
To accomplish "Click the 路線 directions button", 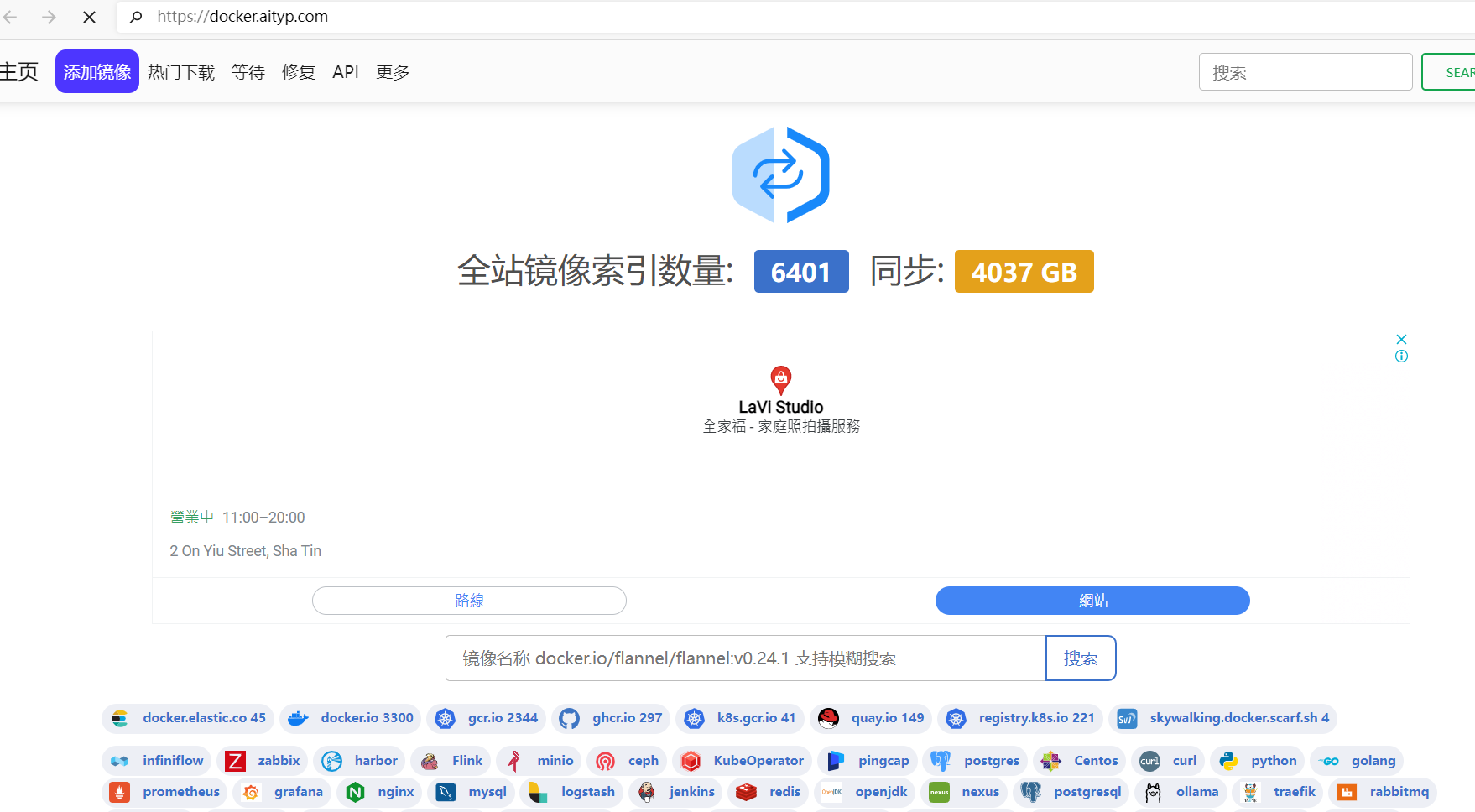I will pos(469,601).
